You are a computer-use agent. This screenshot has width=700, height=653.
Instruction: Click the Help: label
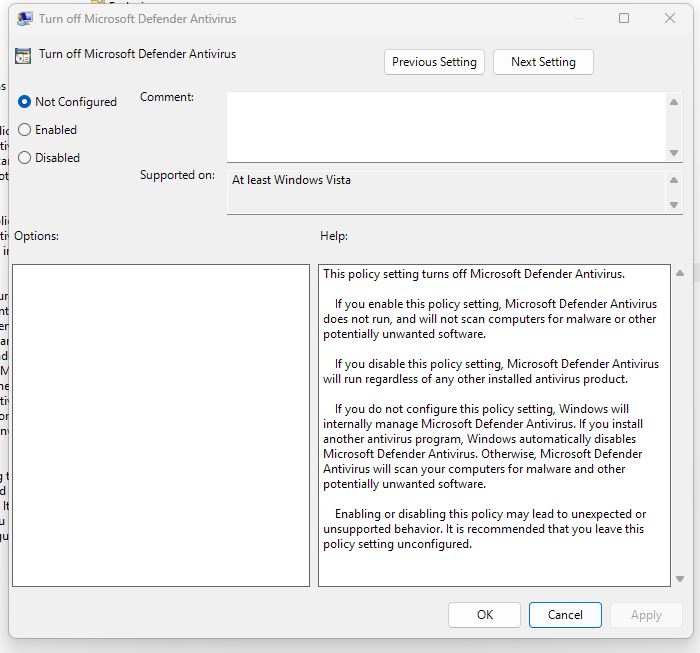333,236
